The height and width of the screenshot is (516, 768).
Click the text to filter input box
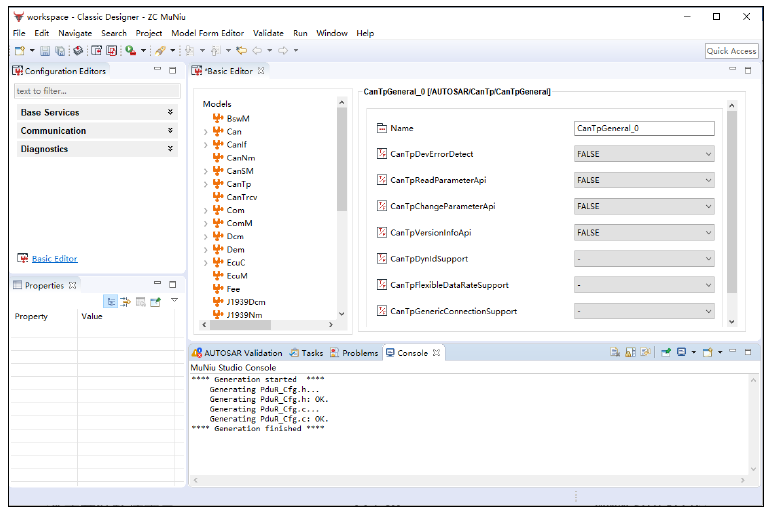click(x=97, y=91)
